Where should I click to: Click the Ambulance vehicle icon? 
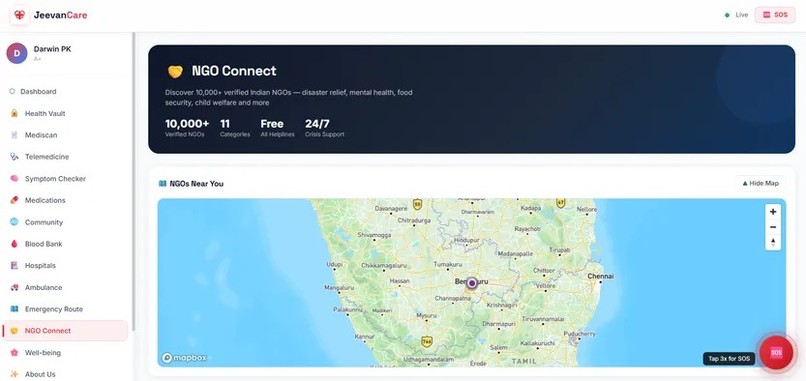coord(14,287)
